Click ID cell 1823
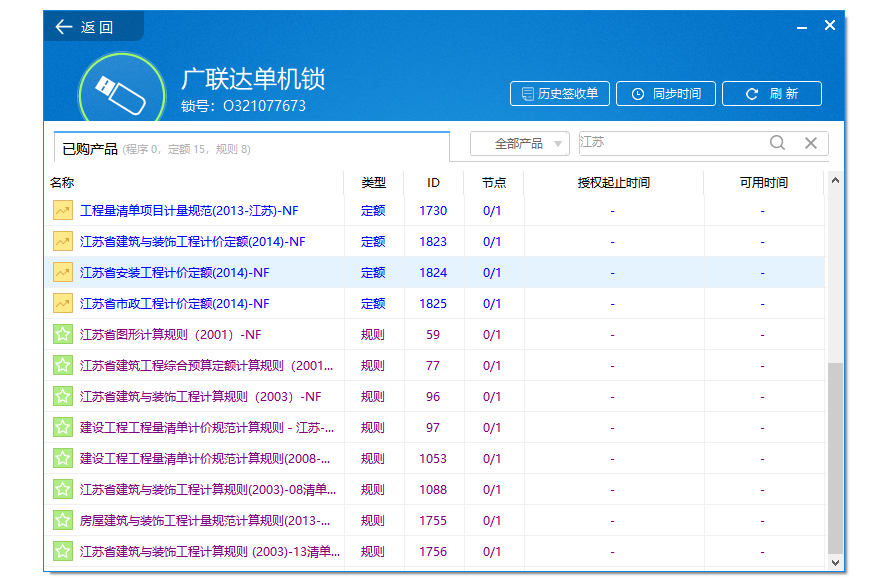 point(433,241)
